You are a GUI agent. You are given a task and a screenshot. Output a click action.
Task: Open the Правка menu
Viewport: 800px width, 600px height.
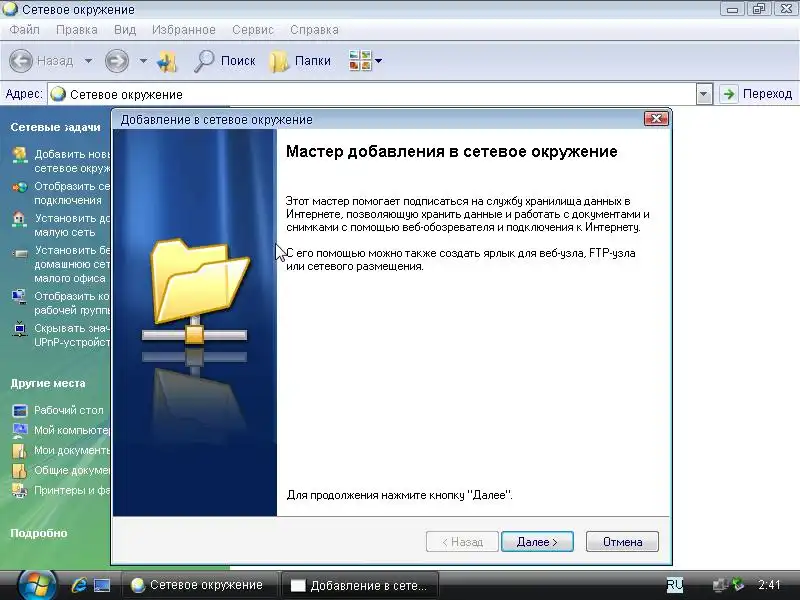77,30
